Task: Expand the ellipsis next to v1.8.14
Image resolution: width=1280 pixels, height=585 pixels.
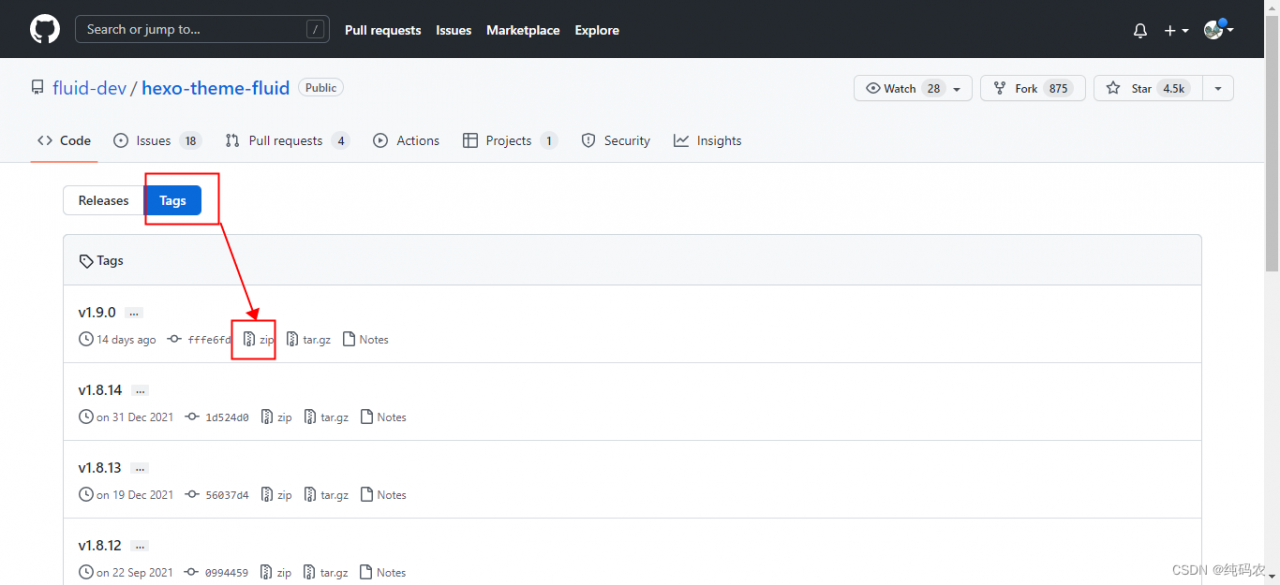Action: [140, 391]
